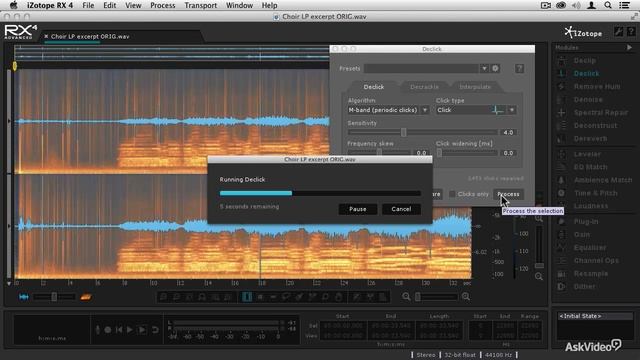Open the Process menu
Viewport: 640px width, 360px height.
point(162,5)
